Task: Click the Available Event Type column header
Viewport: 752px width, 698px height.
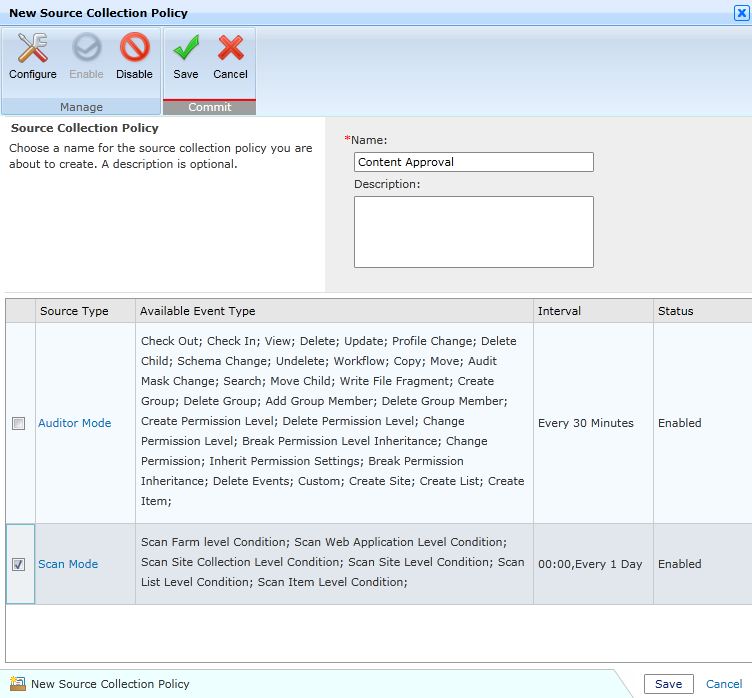Action: point(198,311)
